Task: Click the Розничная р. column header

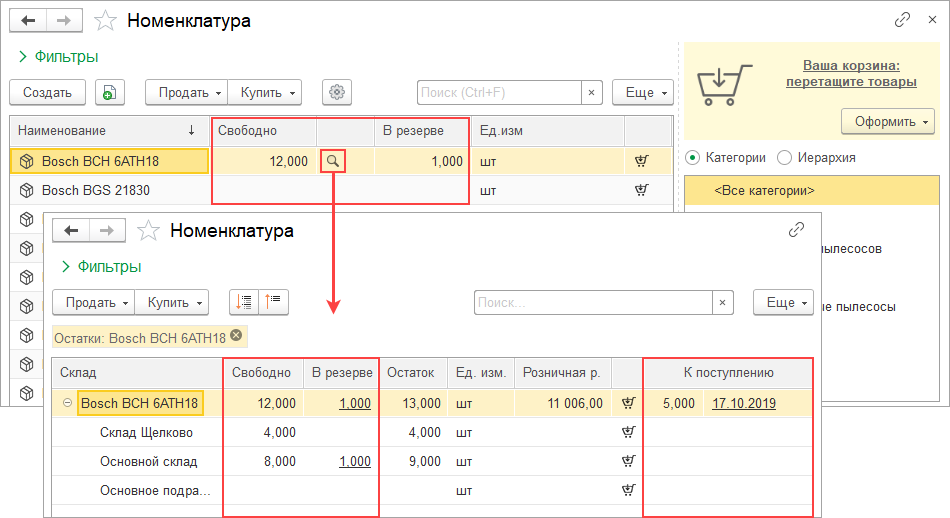Action: 563,373
